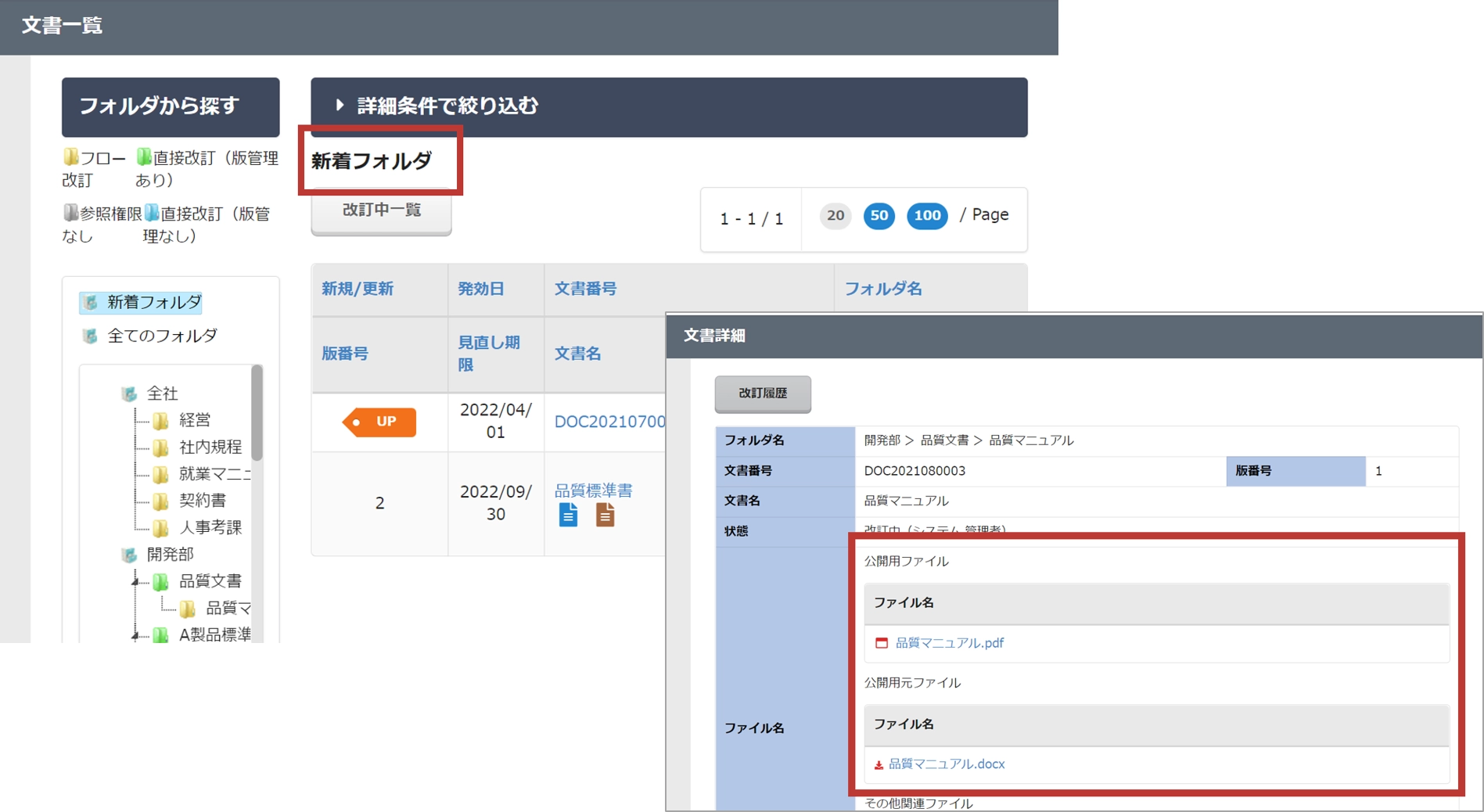Click the 社内規程 folder icon
Viewport: 1484px width, 812px height.
160,447
